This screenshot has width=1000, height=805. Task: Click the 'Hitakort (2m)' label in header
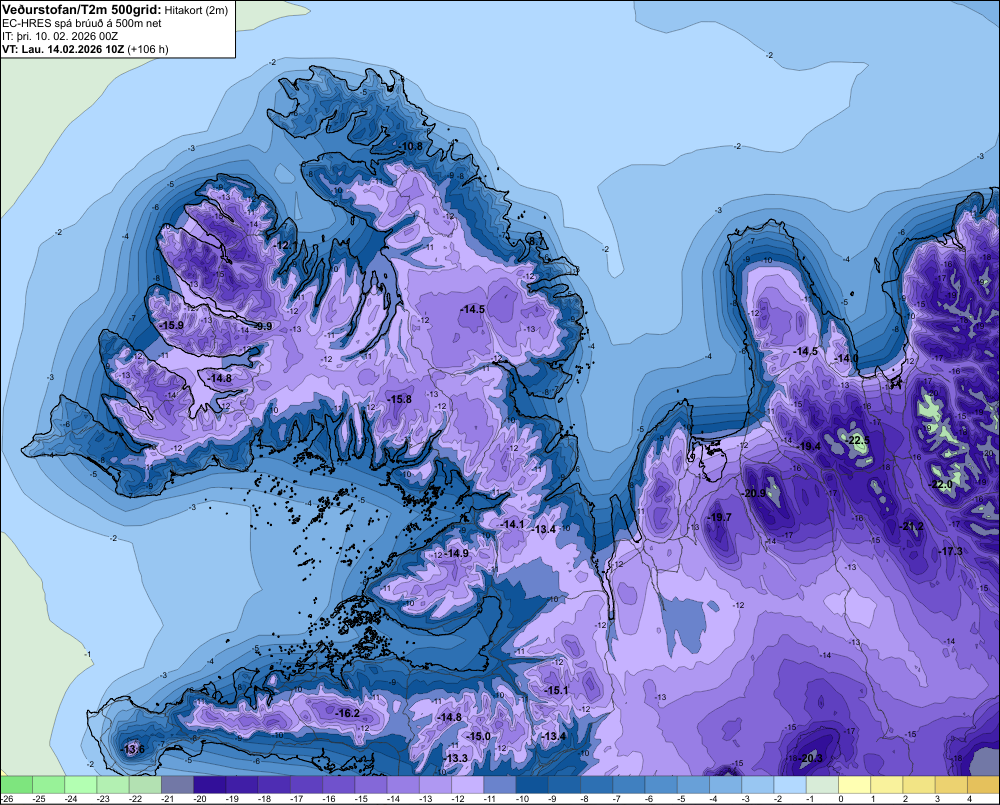pyautogui.click(x=198, y=10)
